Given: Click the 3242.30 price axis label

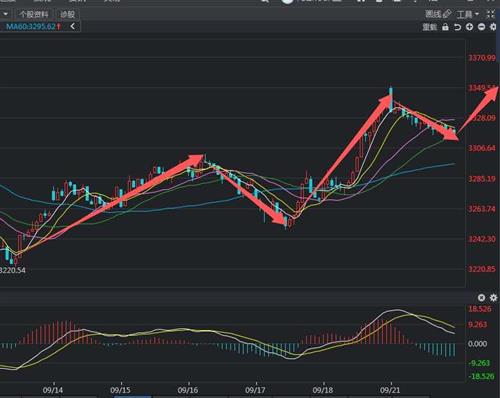Looking at the screenshot, I should click(482, 239).
